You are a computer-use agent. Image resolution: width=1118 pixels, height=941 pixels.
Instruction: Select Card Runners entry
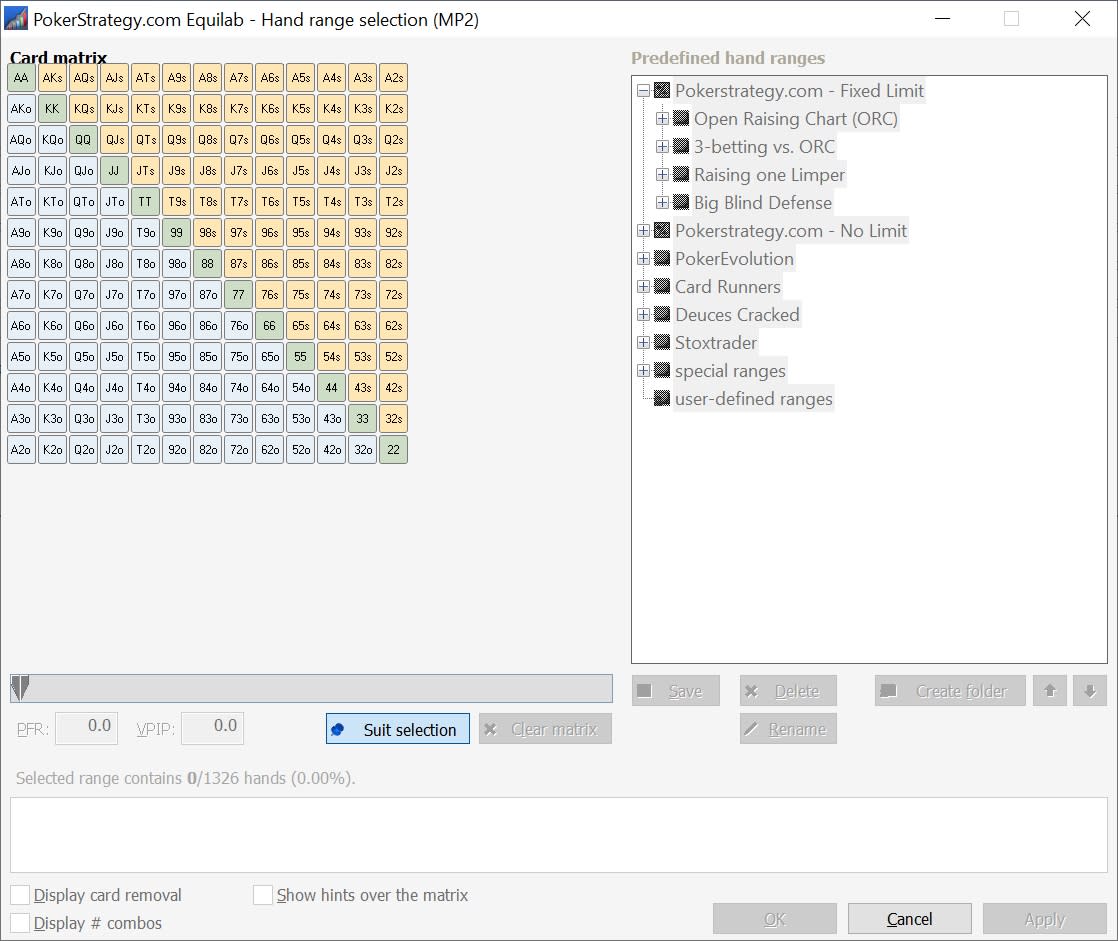tap(728, 286)
